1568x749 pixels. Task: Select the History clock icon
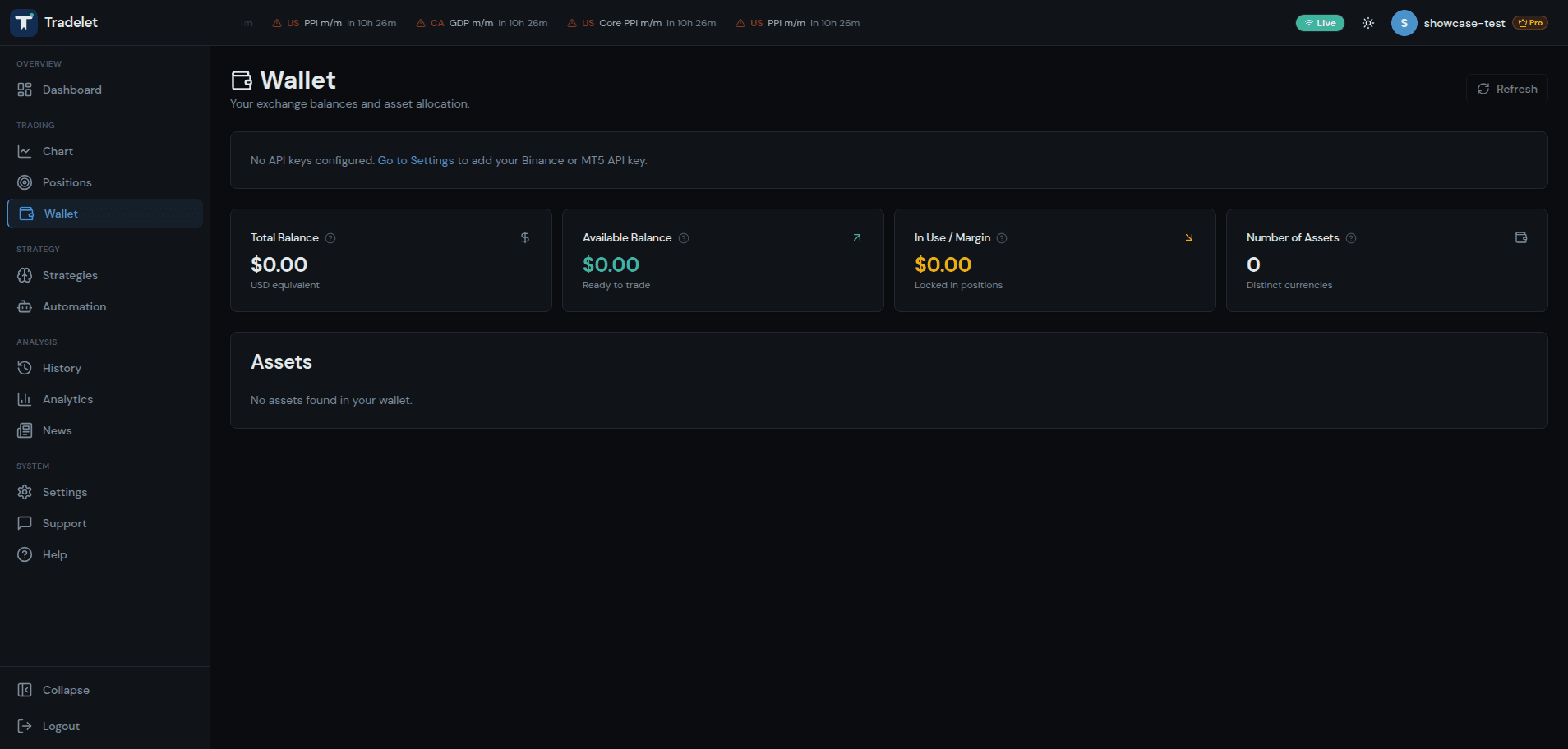coord(25,368)
